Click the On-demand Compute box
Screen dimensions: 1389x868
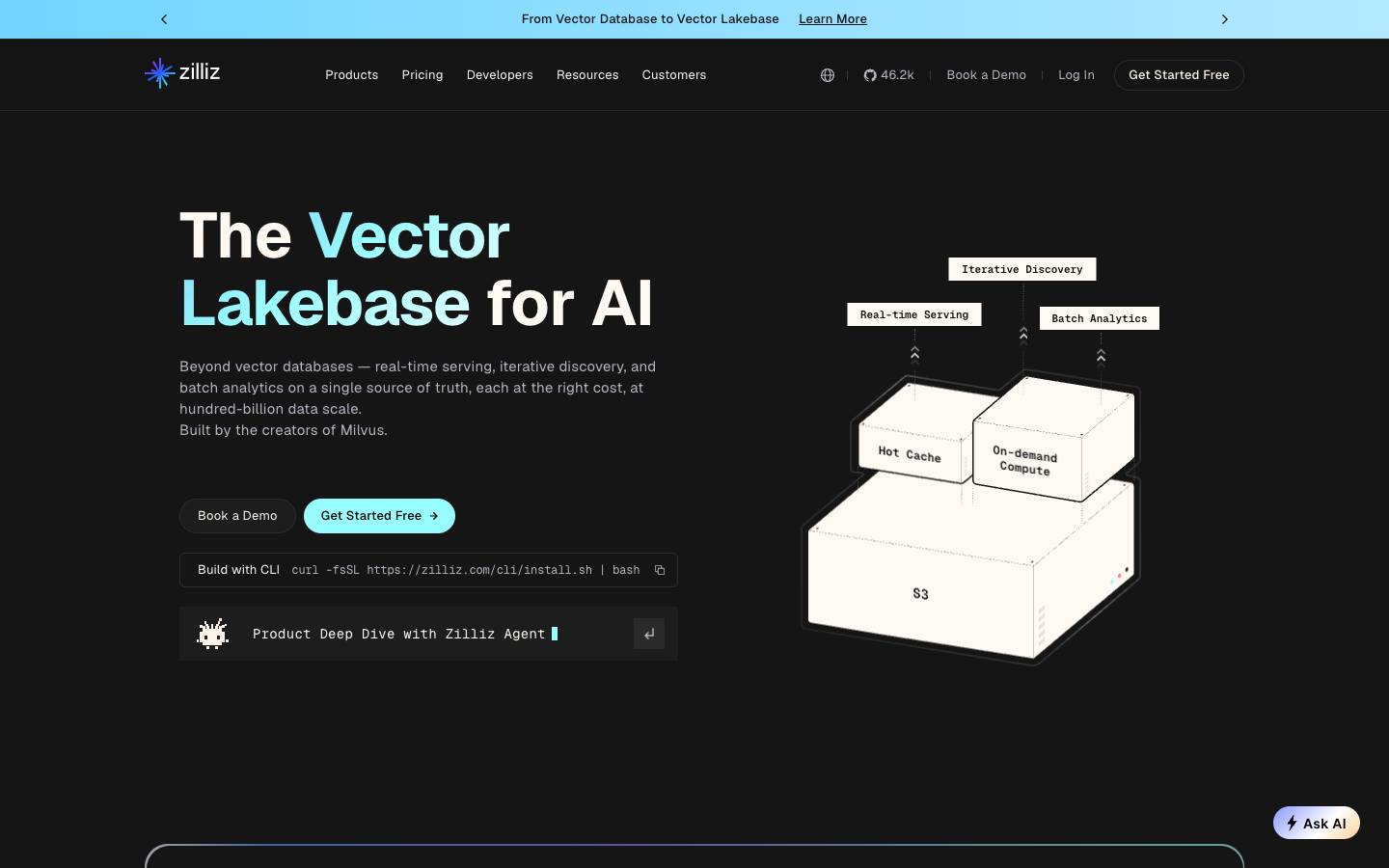(1025, 460)
